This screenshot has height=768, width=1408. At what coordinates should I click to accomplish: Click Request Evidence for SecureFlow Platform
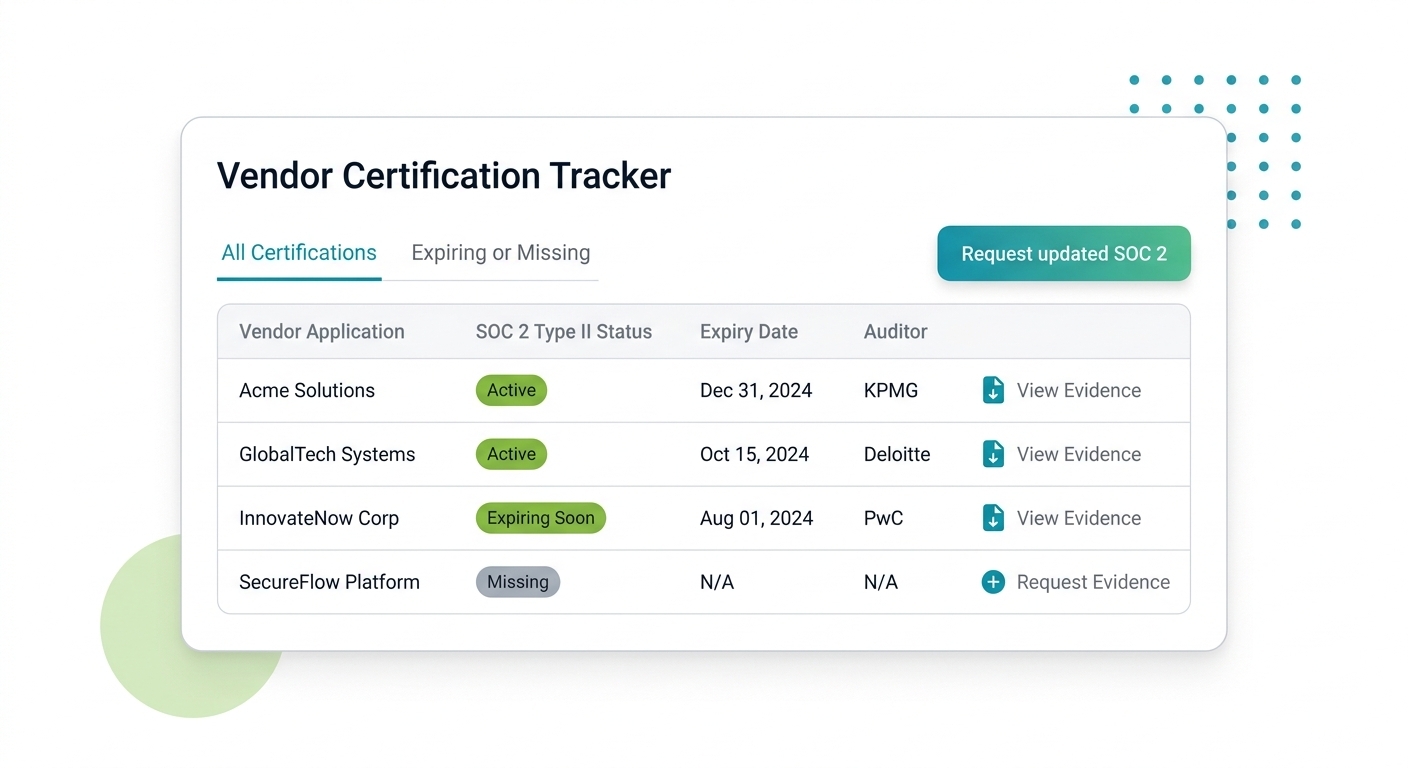(1093, 582)
